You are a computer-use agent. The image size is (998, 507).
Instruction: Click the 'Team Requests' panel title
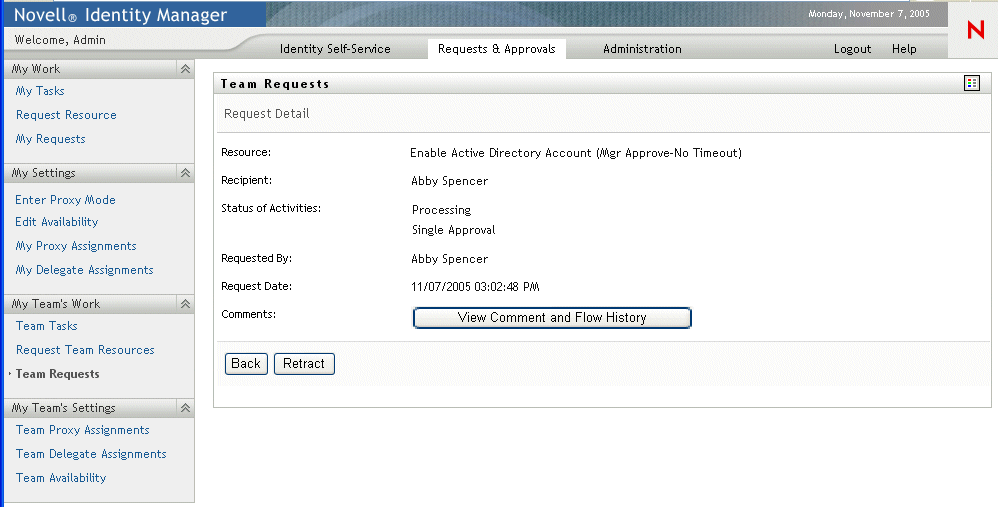click(275, 84)
